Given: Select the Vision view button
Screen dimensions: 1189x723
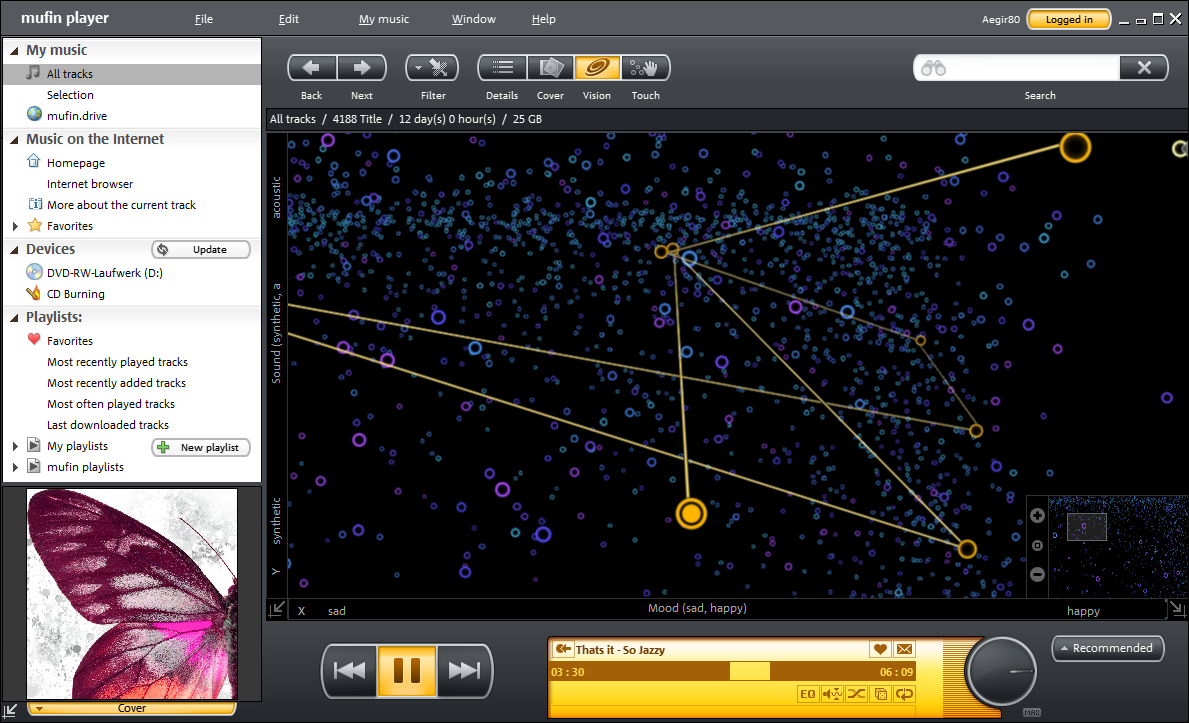Looking at the screenshot, I should (597, 68).
